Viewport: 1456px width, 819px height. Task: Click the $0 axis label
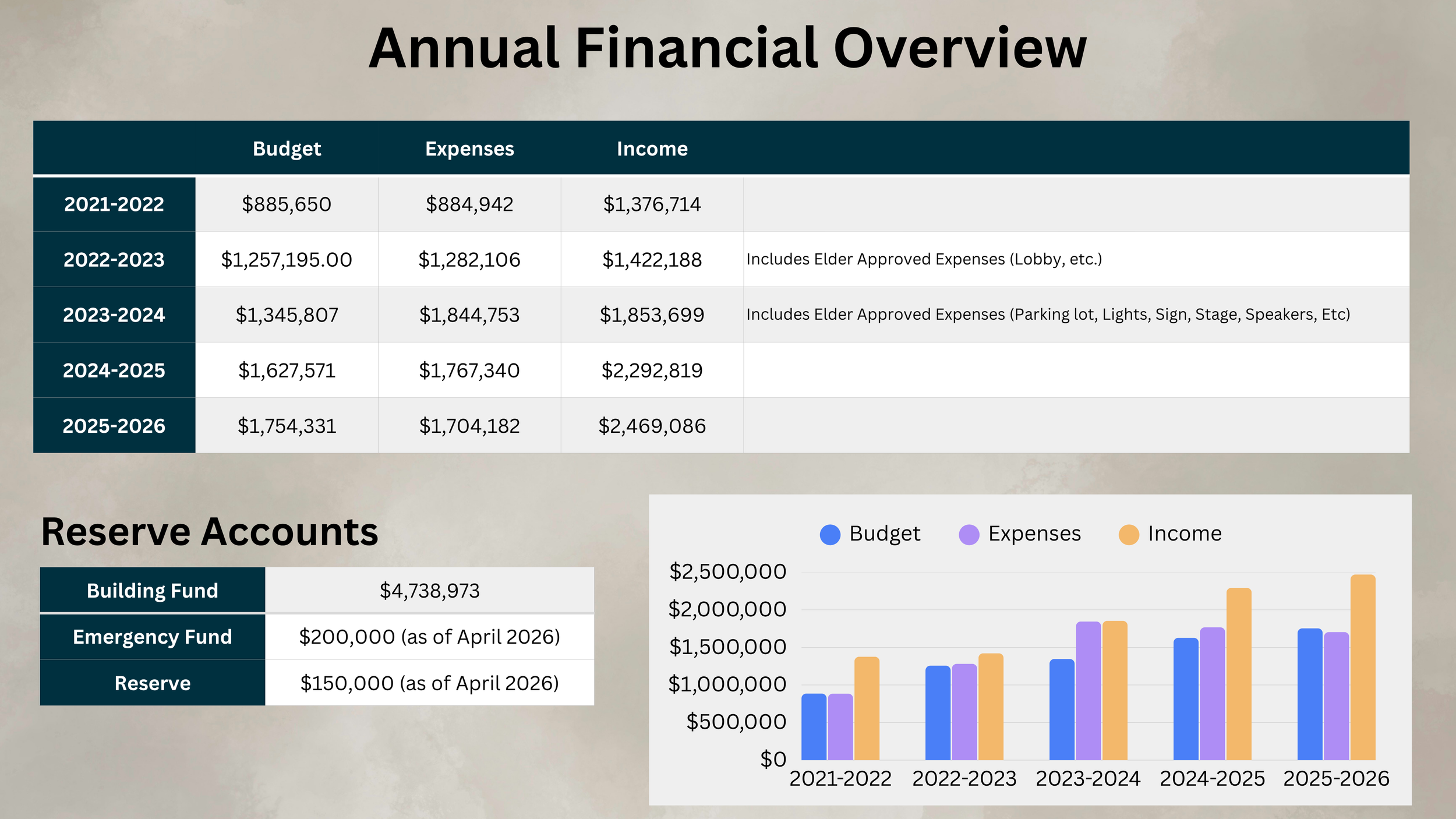click(773, 760)
